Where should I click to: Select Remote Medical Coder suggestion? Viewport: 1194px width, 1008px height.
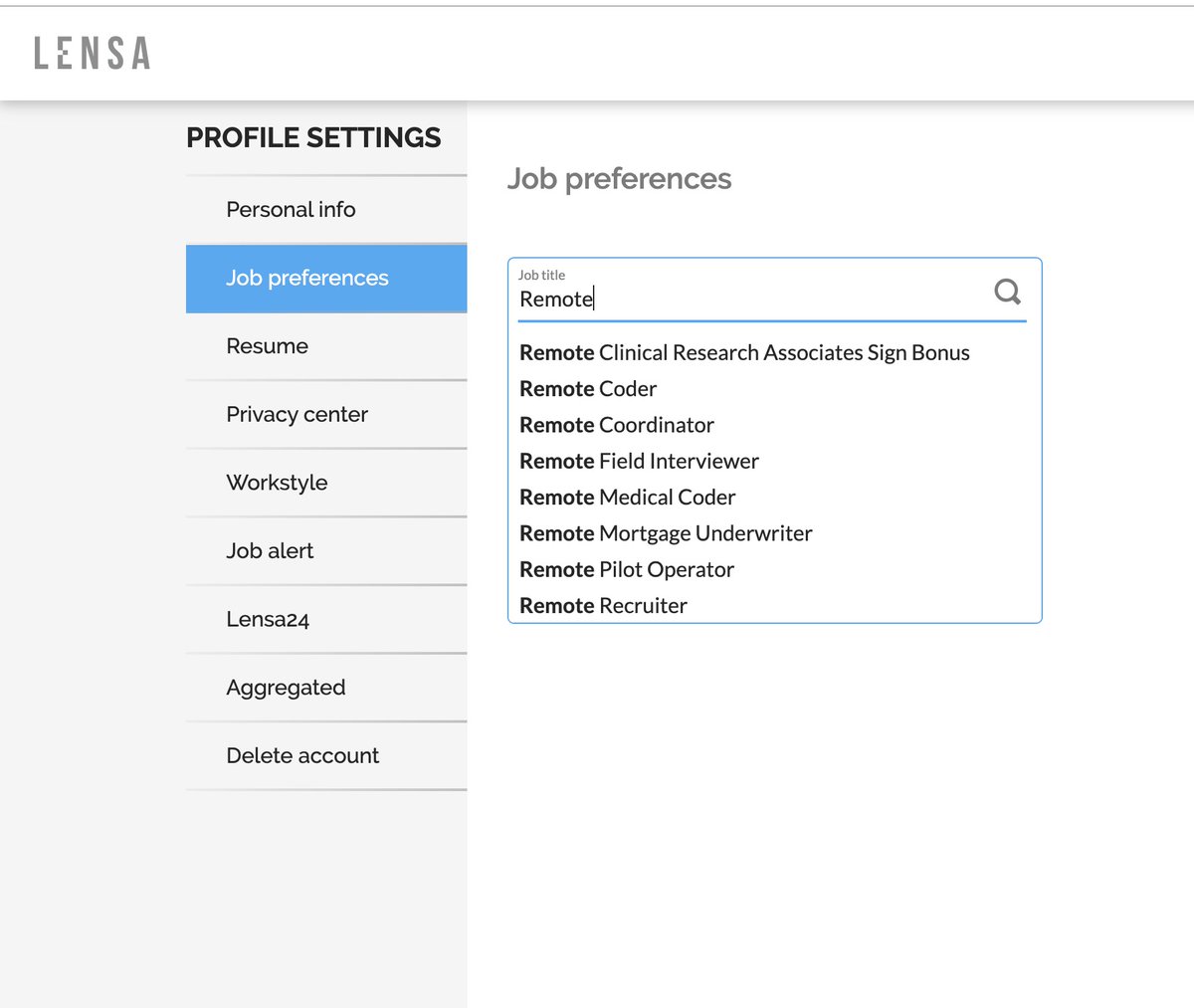point(774,498)
